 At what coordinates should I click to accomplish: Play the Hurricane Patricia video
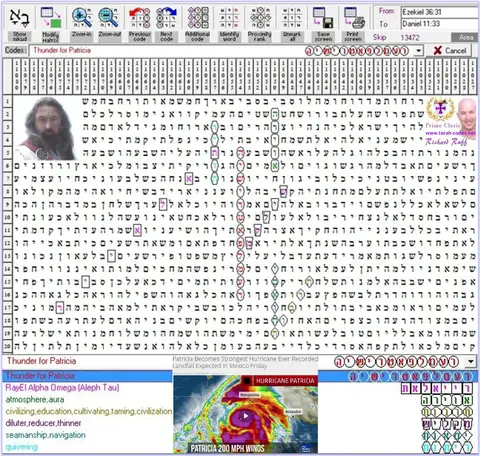point(246,416)
